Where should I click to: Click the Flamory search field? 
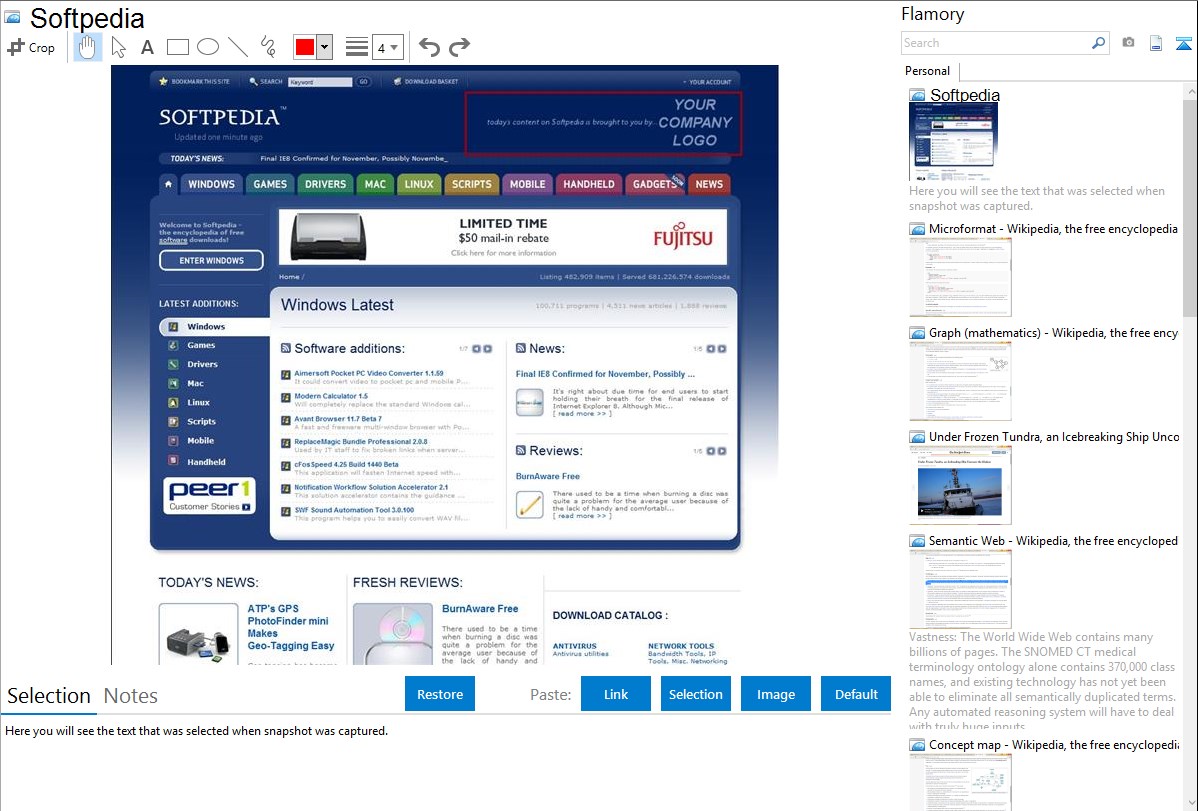pyautogui.click(x=995, y=43)
